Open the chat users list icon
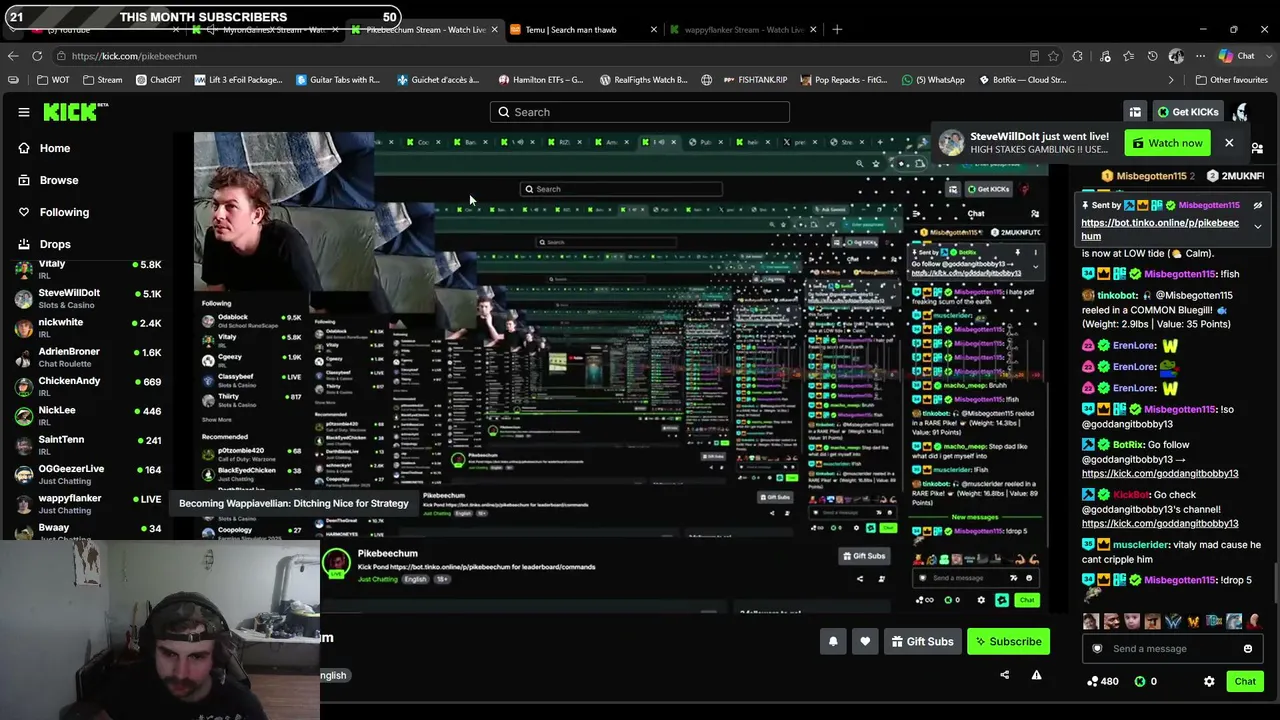 coord(1257,148)
